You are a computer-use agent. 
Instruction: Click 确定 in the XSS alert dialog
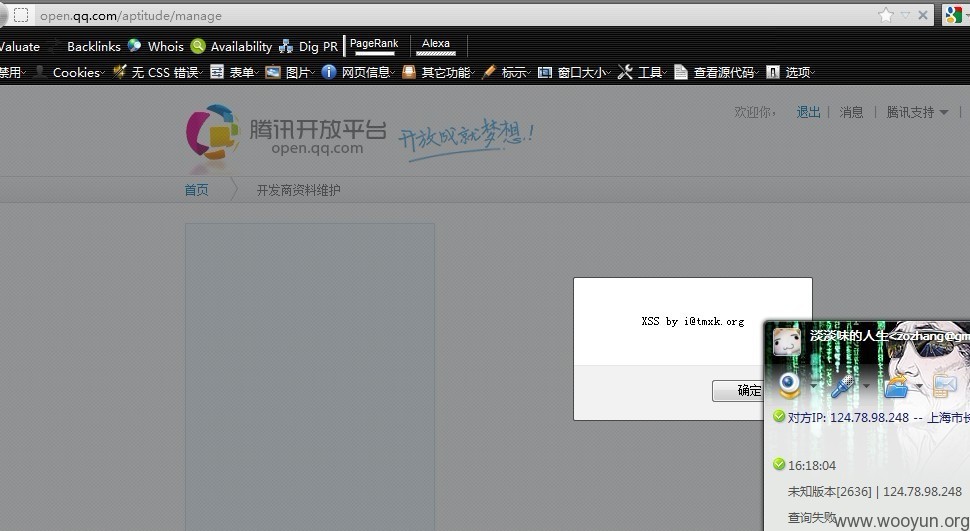tap(739, 391)
